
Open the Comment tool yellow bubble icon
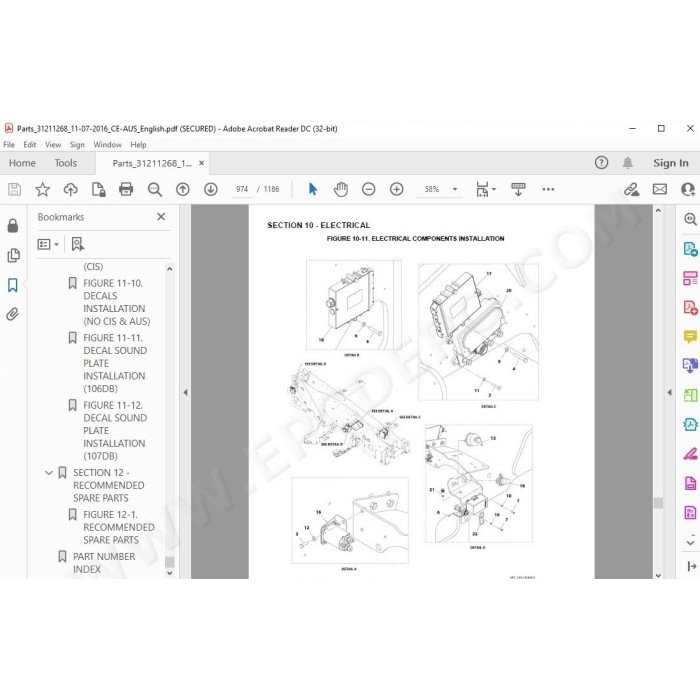click(x=690, y=336)
